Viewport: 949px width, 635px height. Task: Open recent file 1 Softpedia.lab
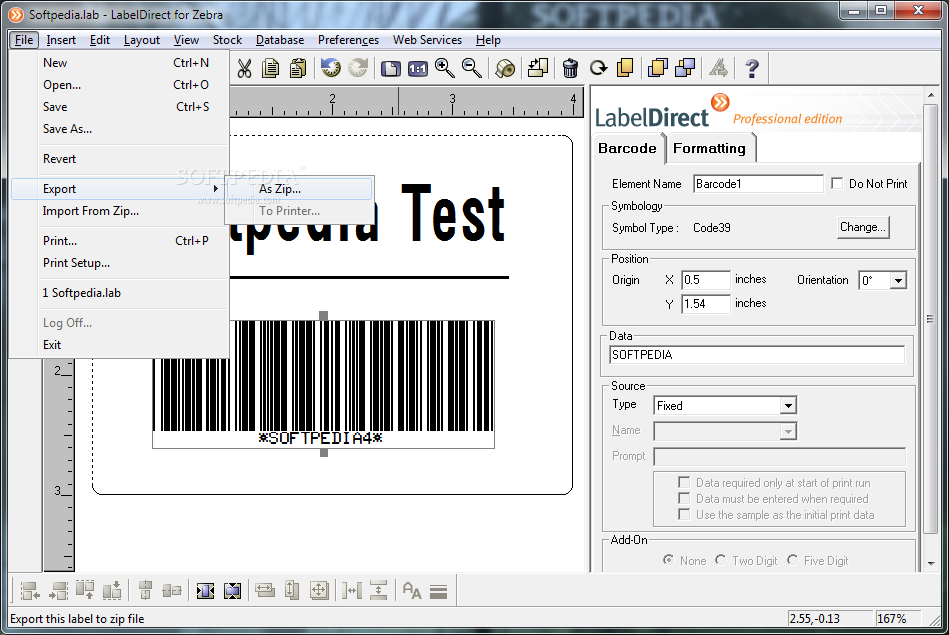point(120,293)
